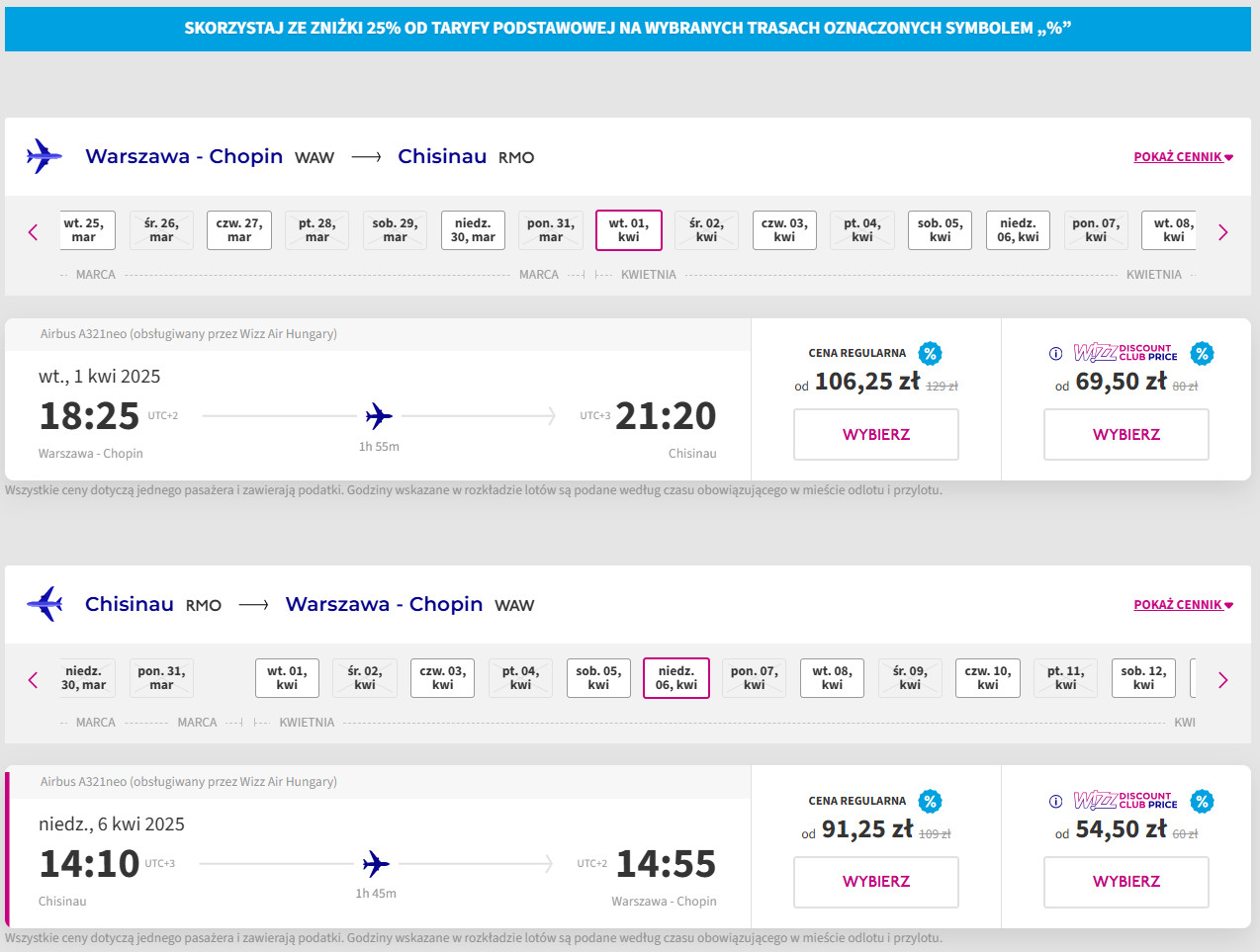Click the 25% discount promo banner

coord(628,28)
